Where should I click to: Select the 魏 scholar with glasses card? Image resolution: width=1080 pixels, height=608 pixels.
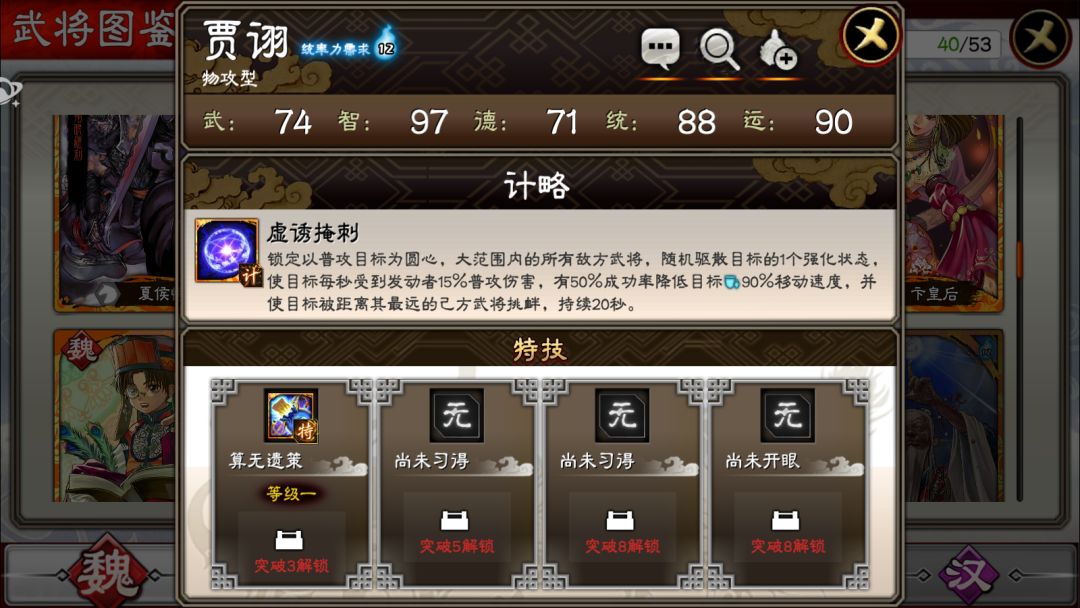tap(115, 416)
